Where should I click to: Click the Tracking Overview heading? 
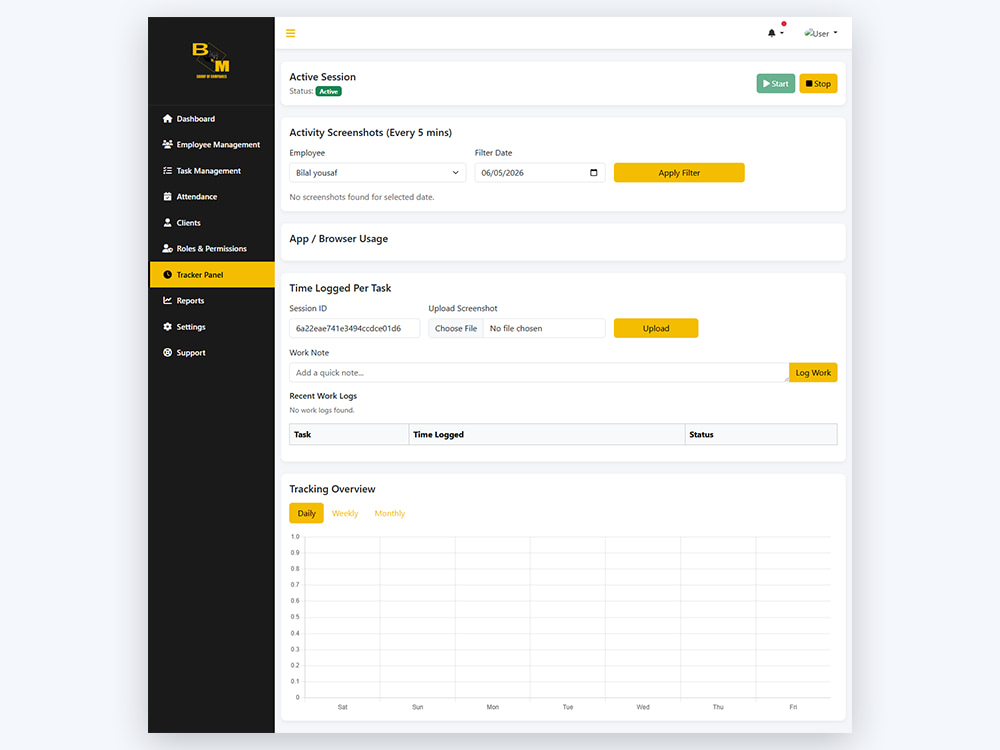pyautogui.click(x=332, y=489)
